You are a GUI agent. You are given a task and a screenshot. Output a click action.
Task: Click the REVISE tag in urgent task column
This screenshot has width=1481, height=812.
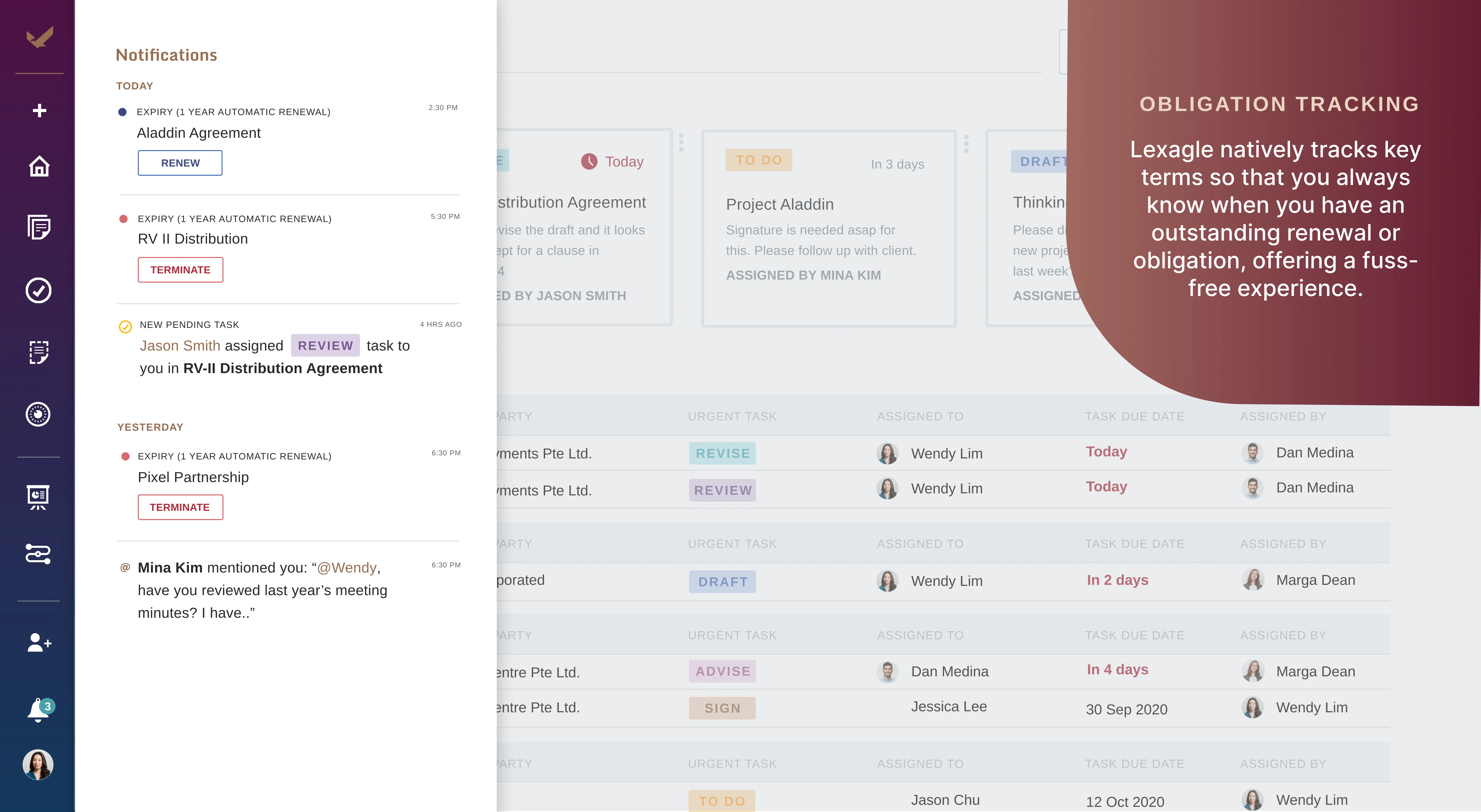tap(723, 454)
